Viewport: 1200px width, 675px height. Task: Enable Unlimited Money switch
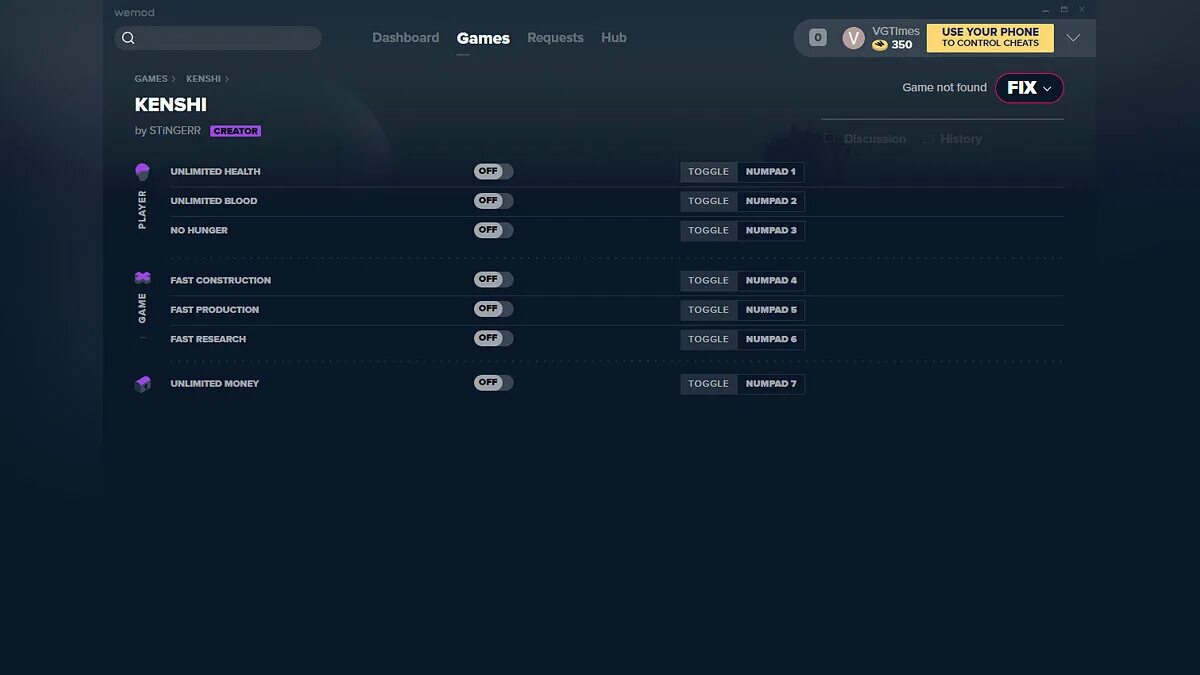coord(493,383)
